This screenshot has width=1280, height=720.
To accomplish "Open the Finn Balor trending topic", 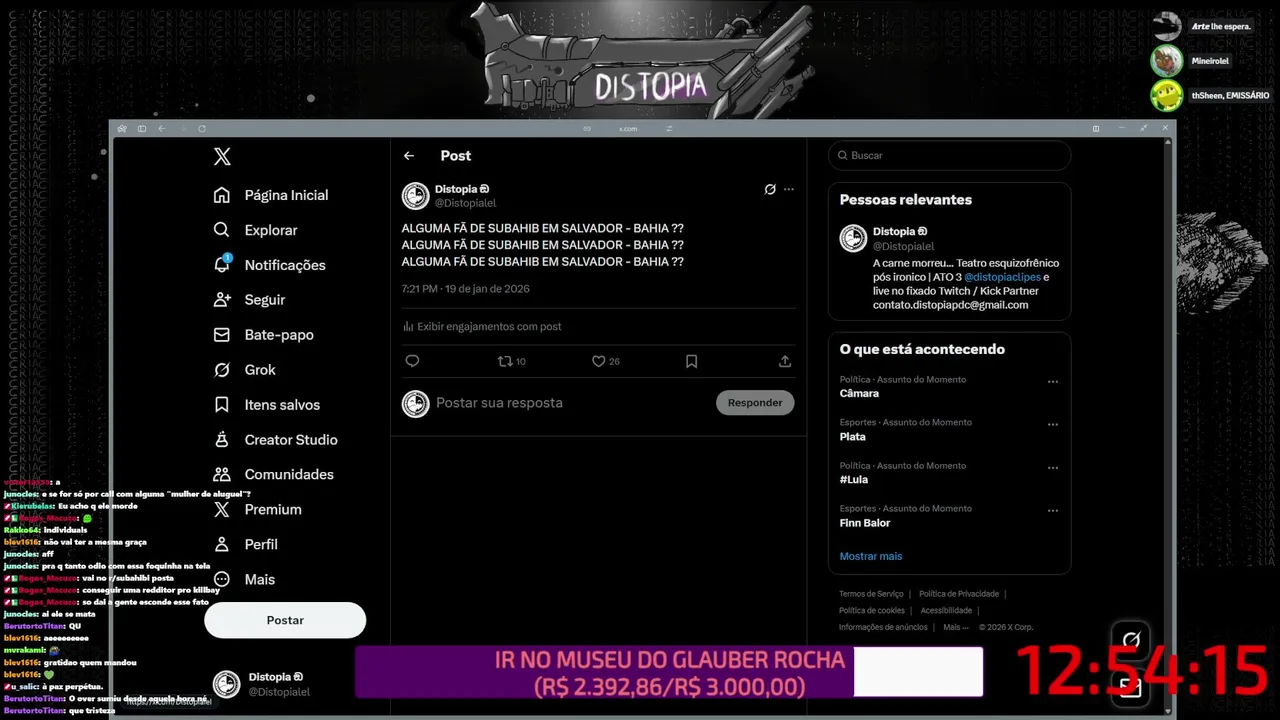I will 865,523.
